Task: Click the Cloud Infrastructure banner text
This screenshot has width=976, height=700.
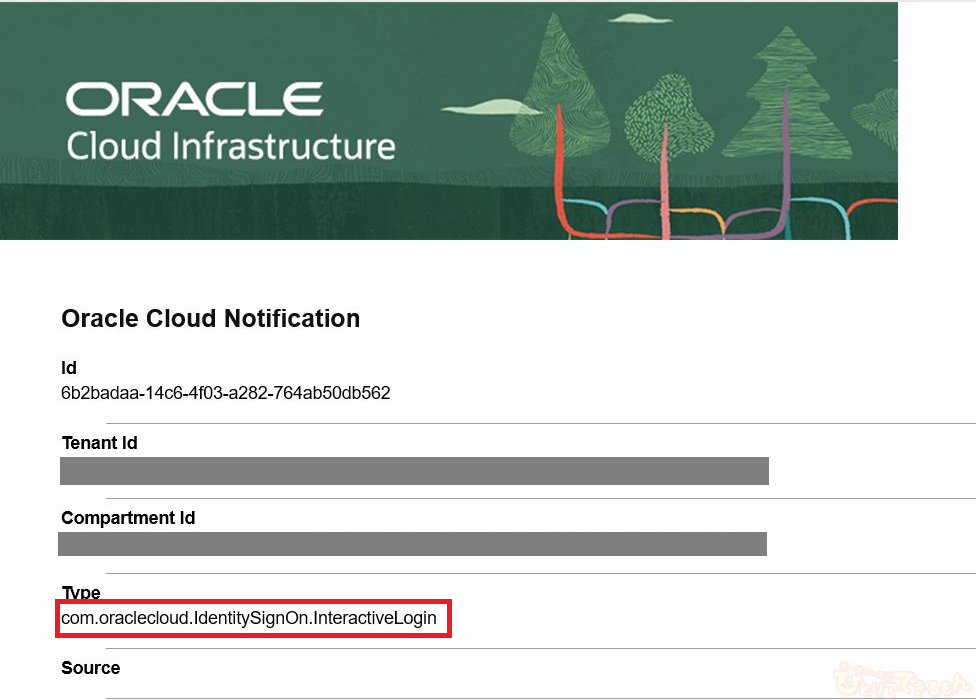Action: (x=230, y=146)
